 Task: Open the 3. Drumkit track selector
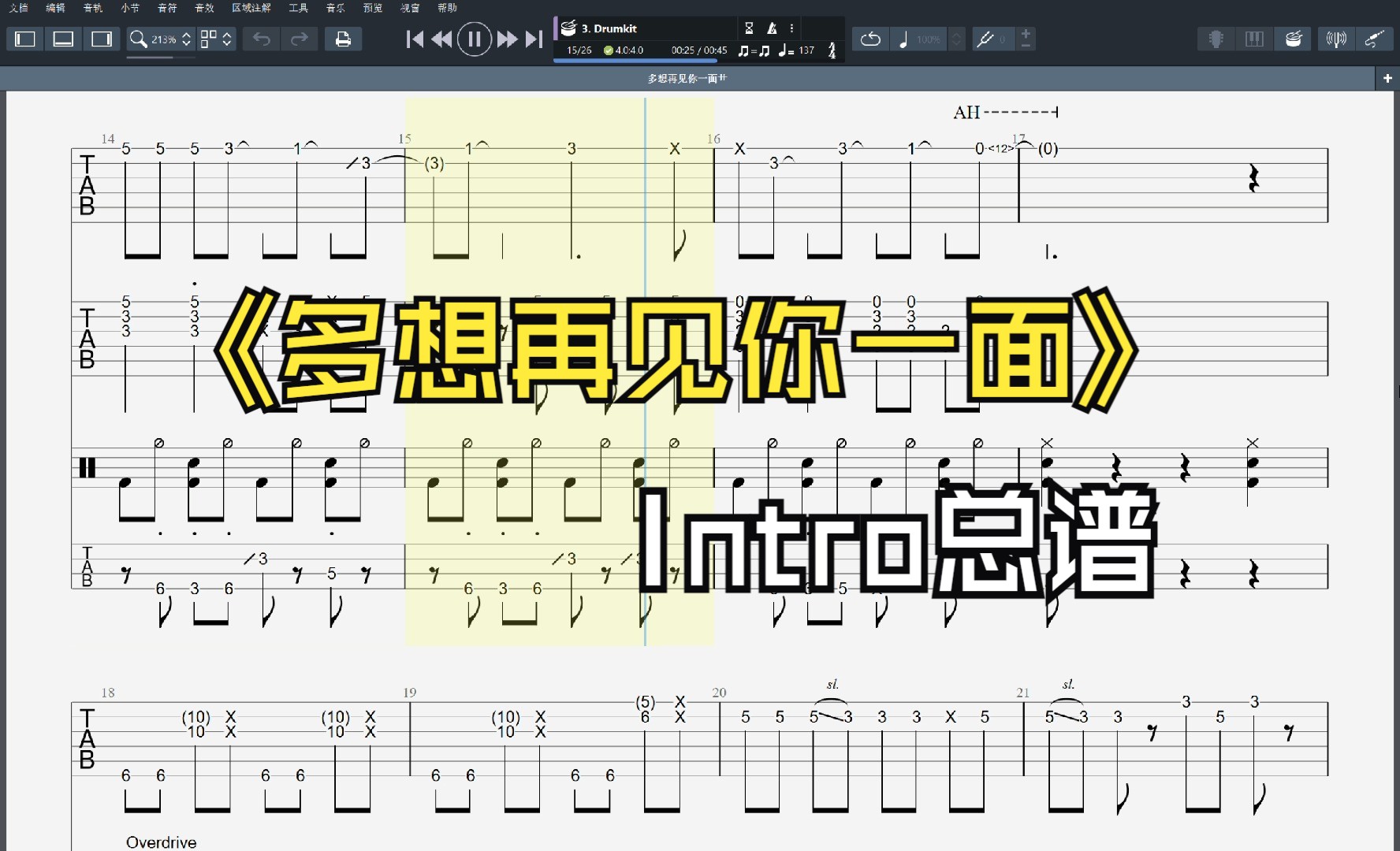609,28
